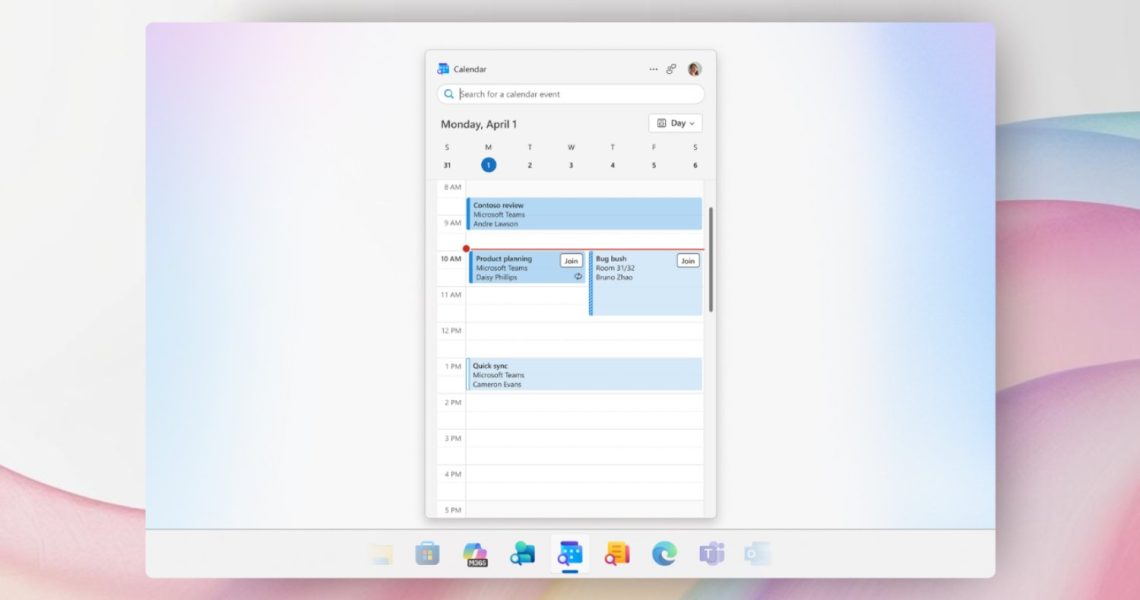Click the 'Monday, April 1' date heading

(478, 124)
